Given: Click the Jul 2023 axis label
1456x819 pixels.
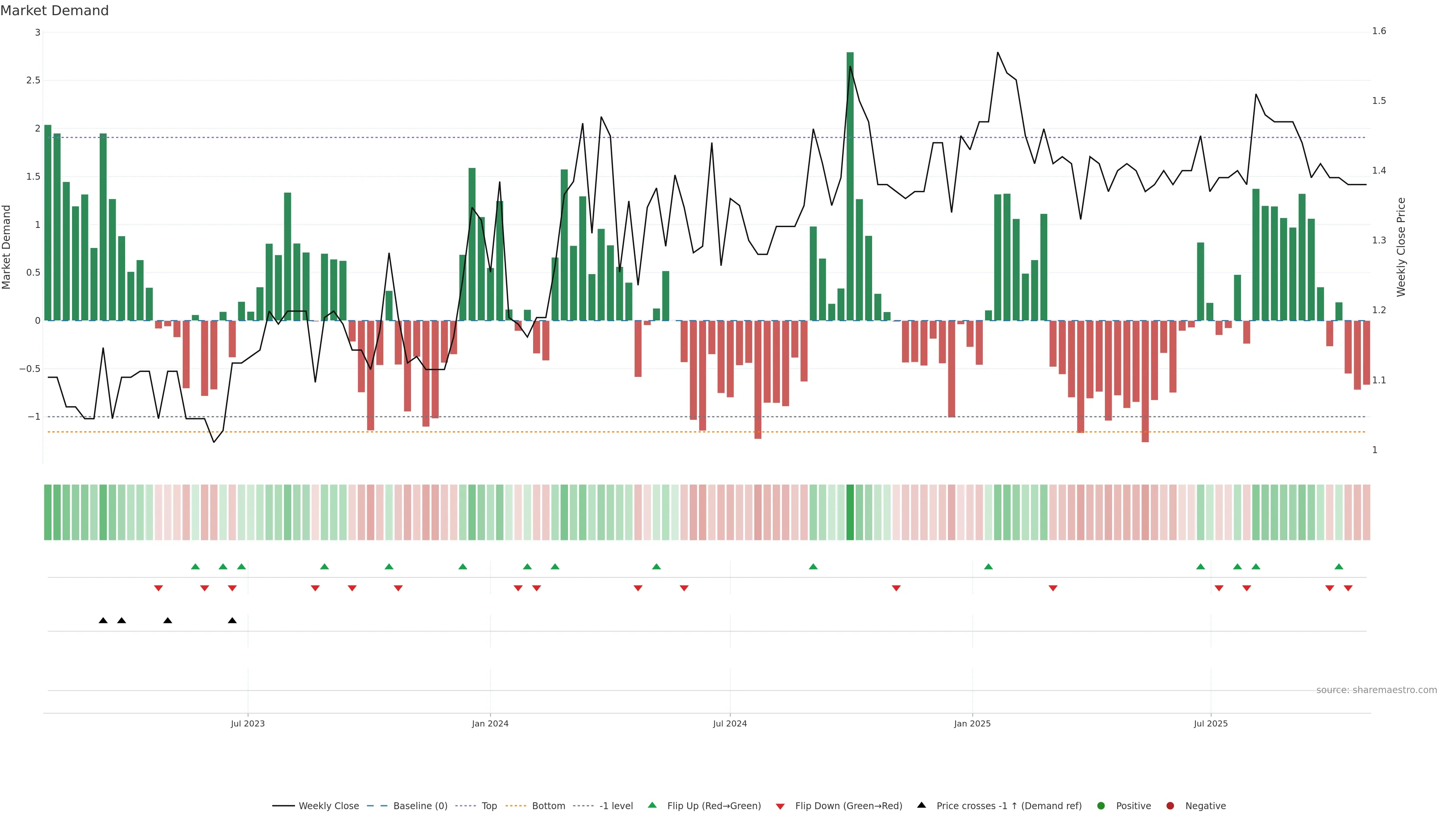Looking at the screenshot, I should pyautogui.click(x=248, y=723).
